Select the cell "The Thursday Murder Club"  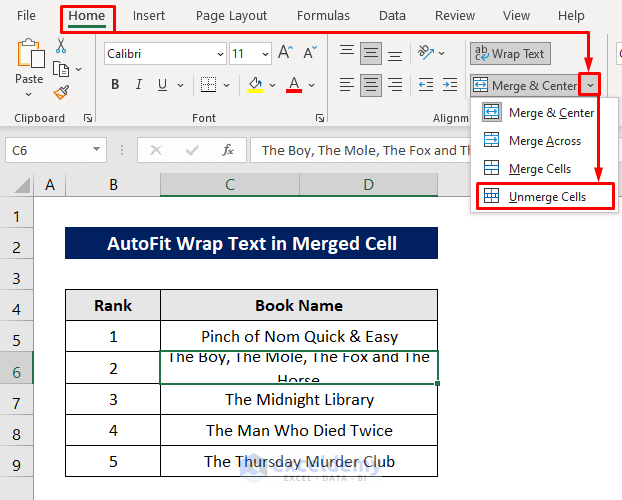click(x=299, y=461)
